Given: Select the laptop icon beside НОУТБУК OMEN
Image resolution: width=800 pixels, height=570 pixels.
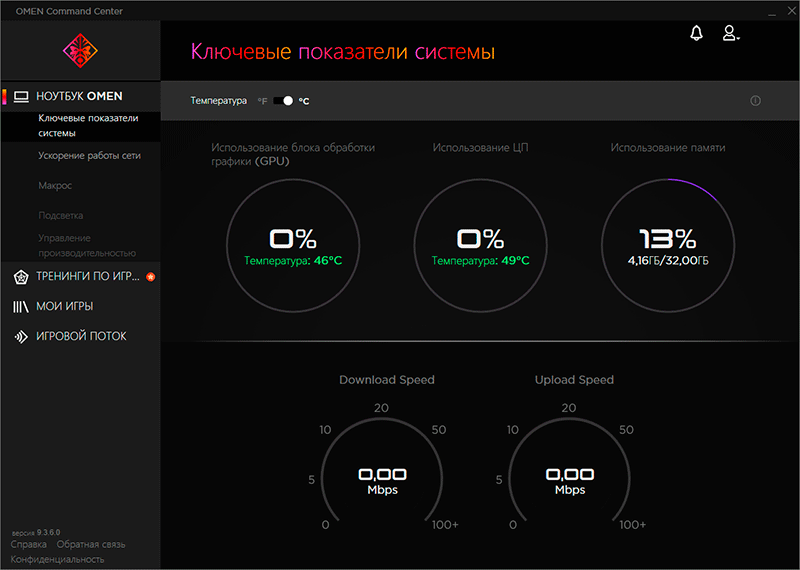Looking at the screenshot, I should tap(21, 96).
